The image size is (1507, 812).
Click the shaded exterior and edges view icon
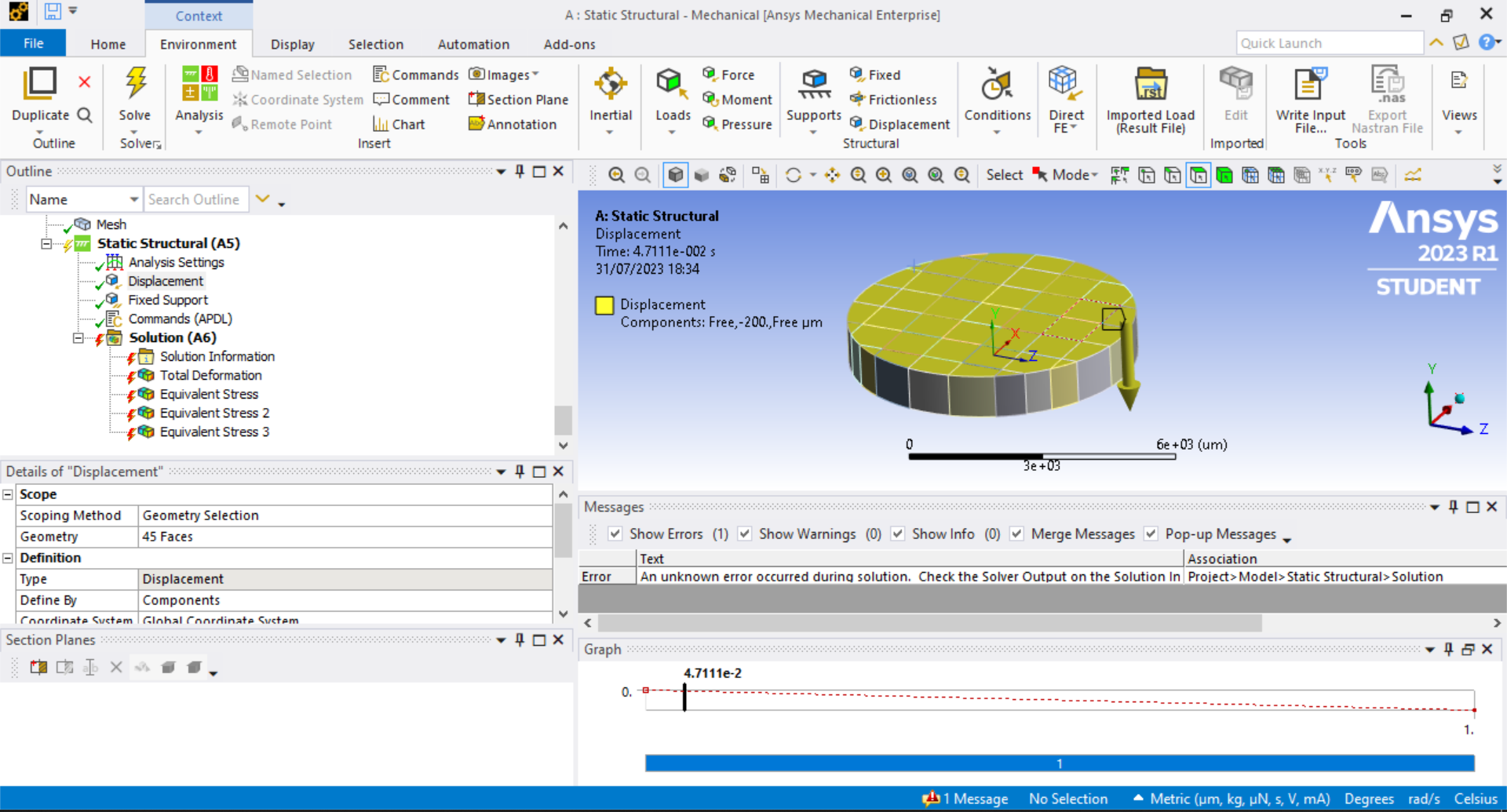pos(675,175)
